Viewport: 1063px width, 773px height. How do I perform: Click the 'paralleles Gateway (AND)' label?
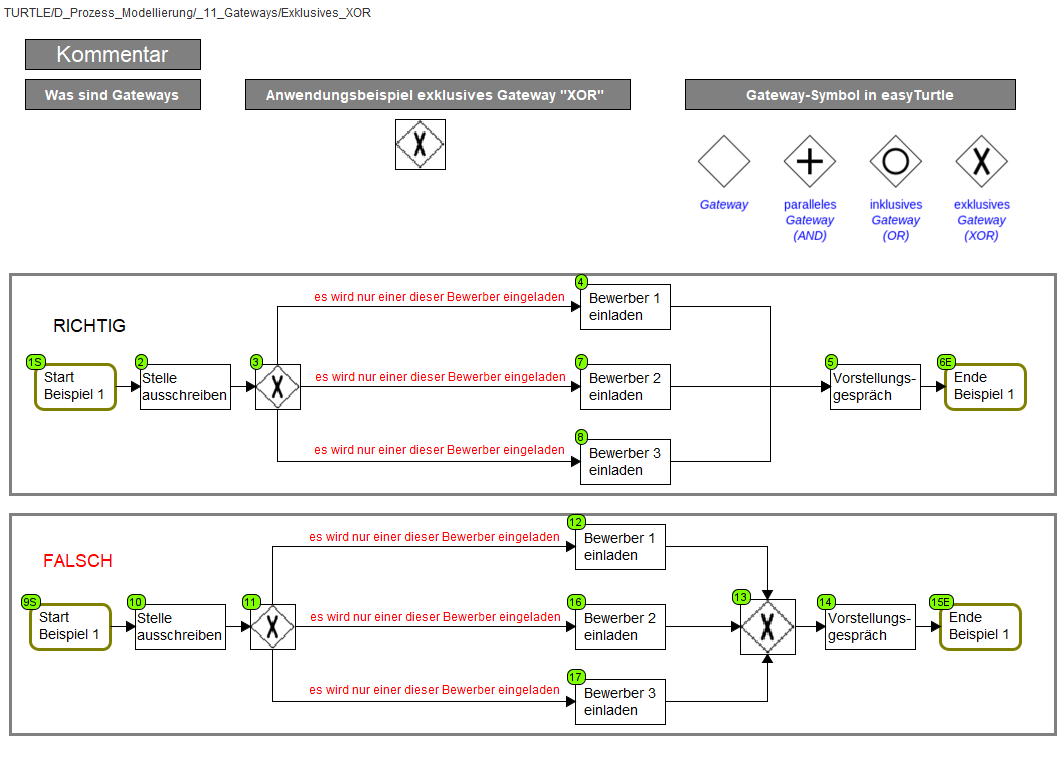pos(809,220)
